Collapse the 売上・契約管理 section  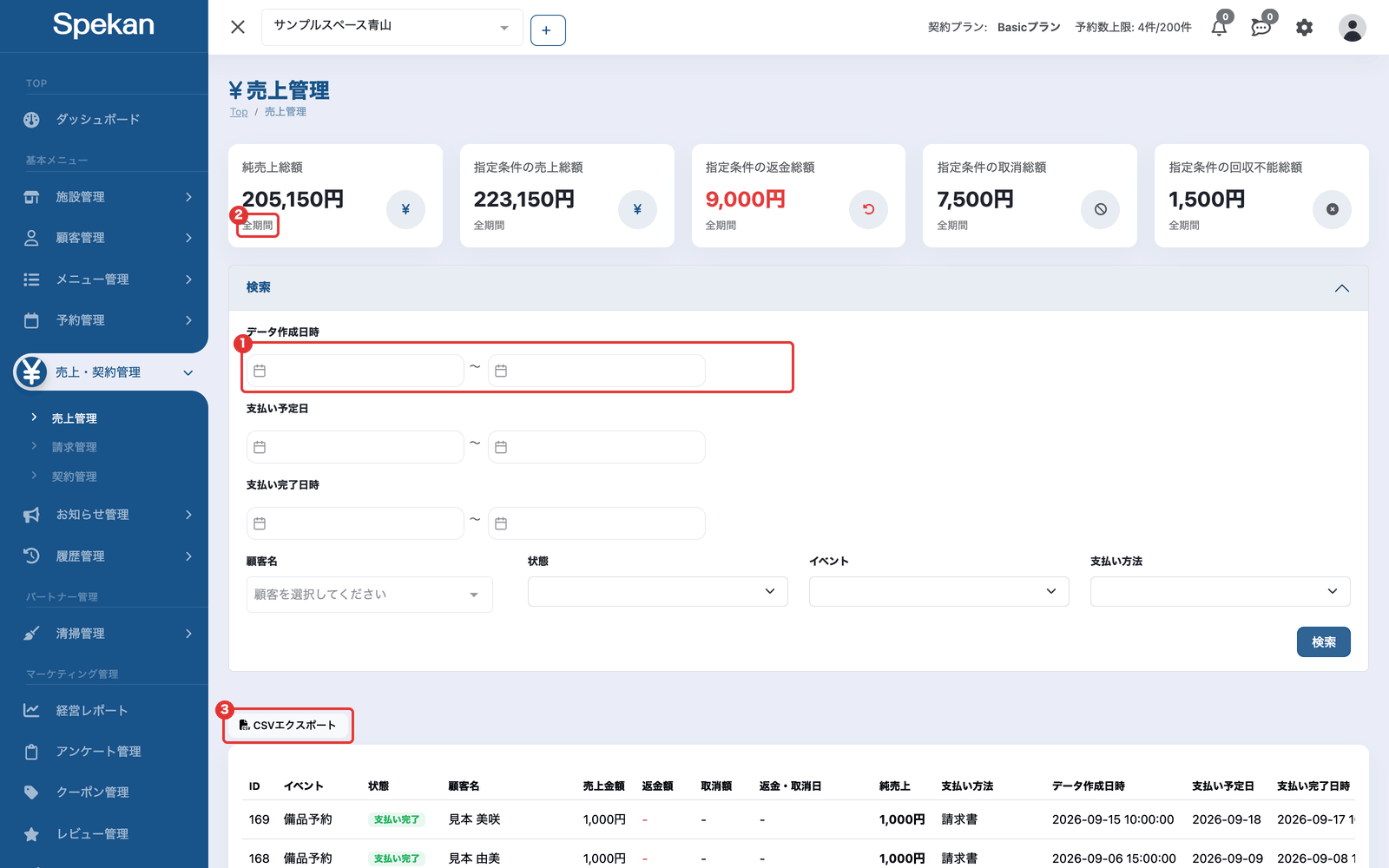point(188,372)
